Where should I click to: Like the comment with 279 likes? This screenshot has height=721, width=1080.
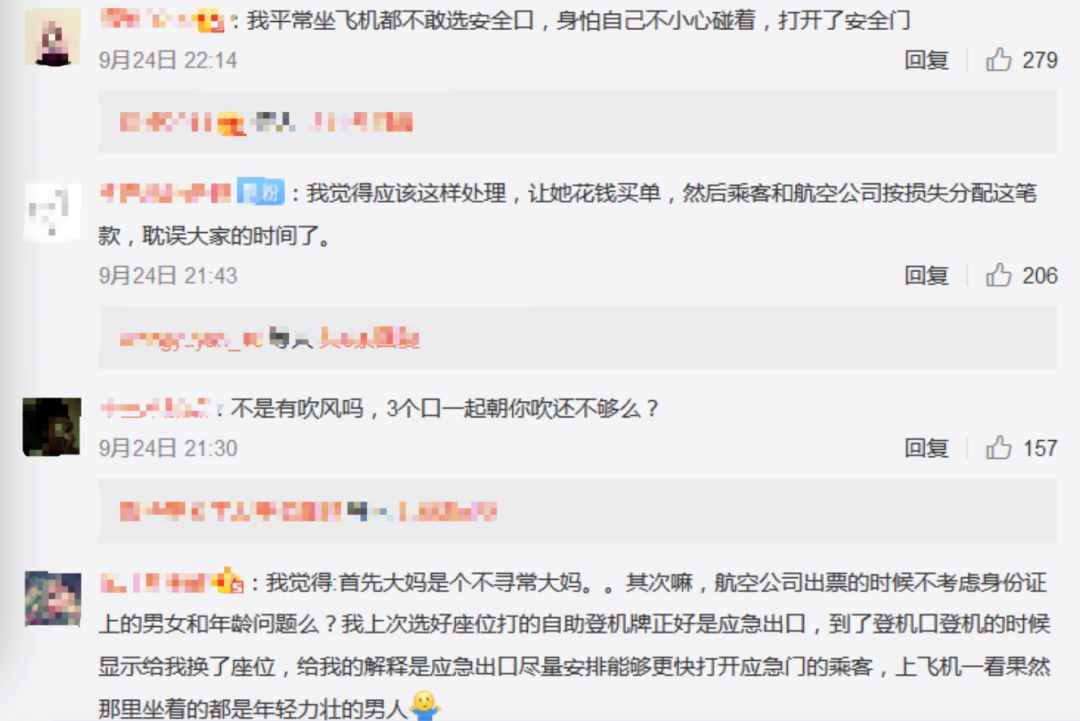(x=999, y=60)
